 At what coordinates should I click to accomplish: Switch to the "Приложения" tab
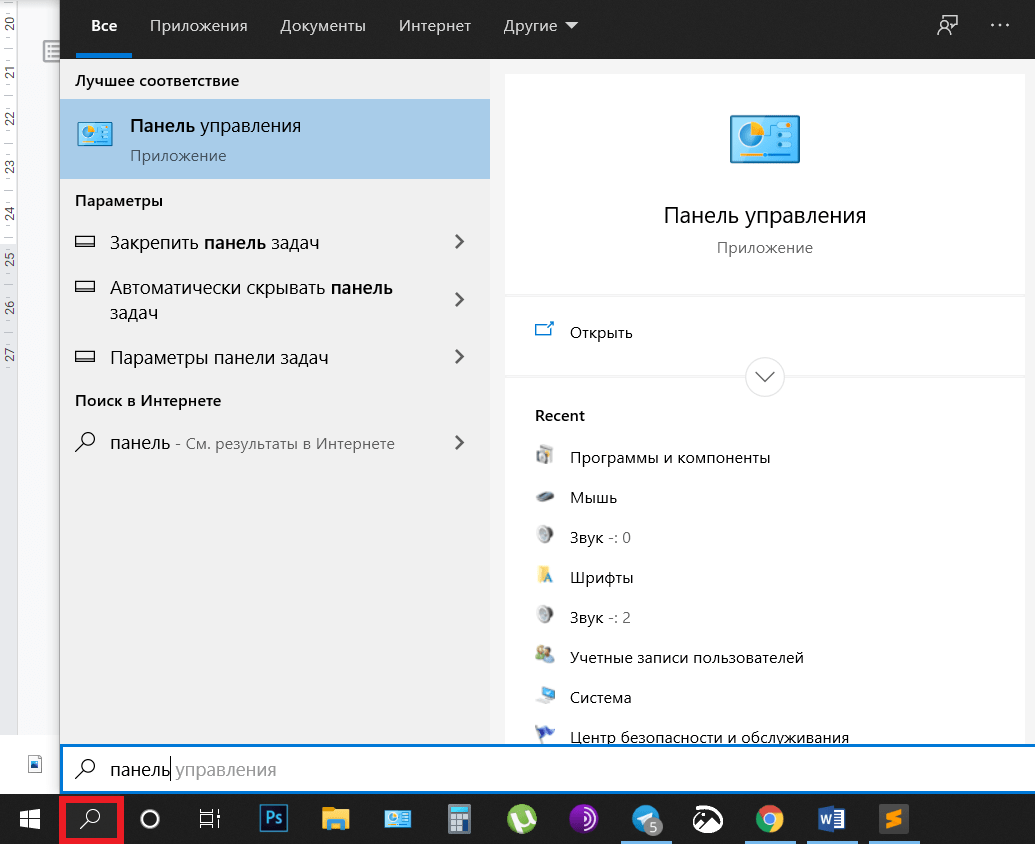[199, 26]
